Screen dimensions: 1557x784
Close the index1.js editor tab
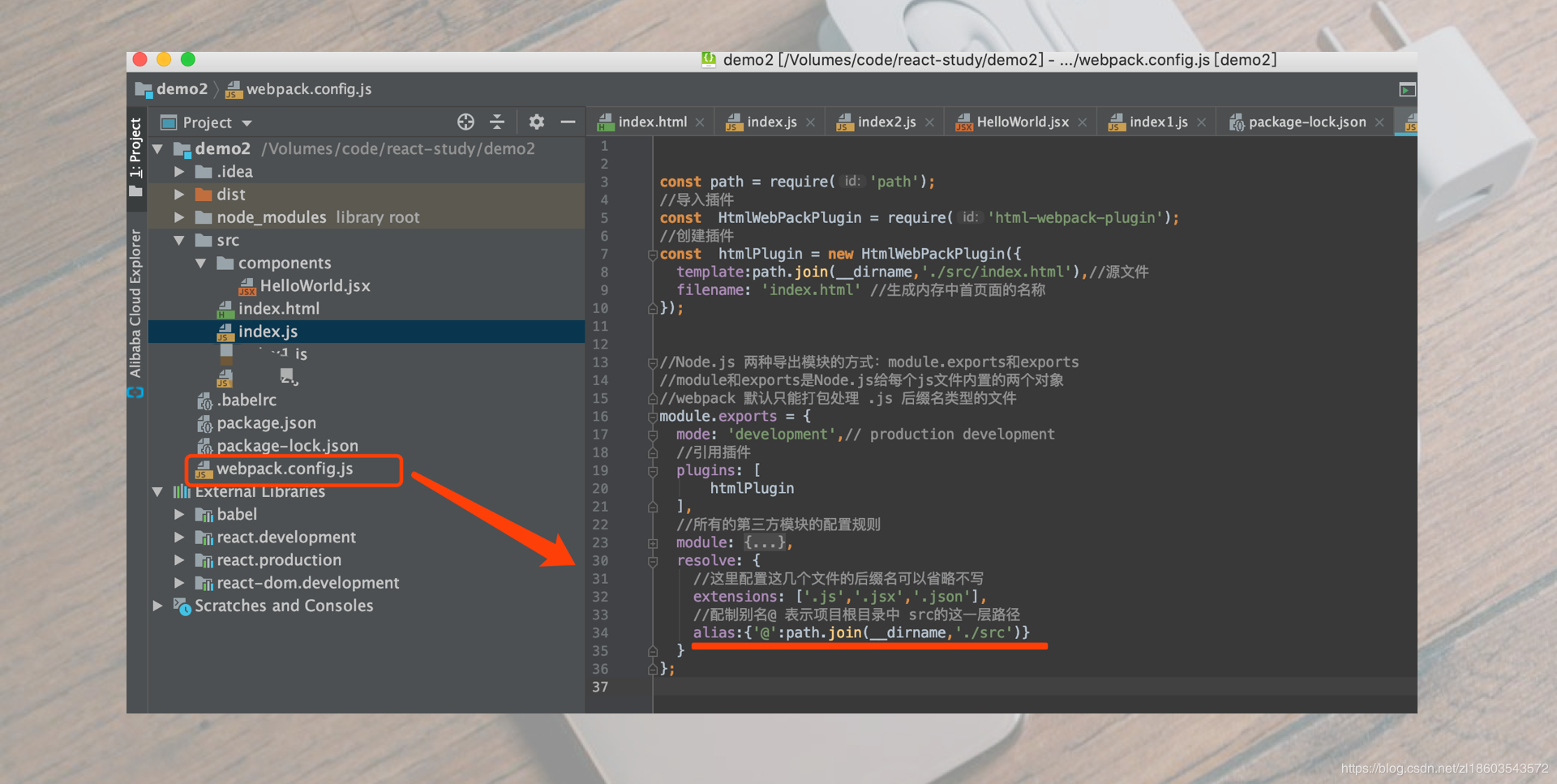1201,122
